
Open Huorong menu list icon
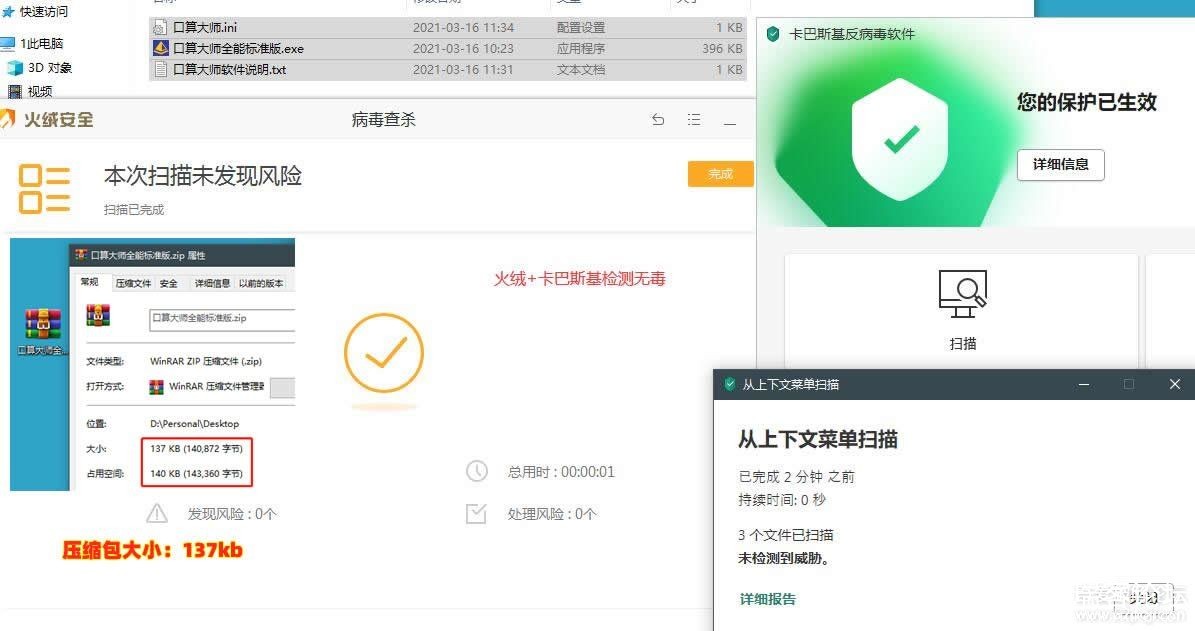pyautogui.click(x=694, y=120)
